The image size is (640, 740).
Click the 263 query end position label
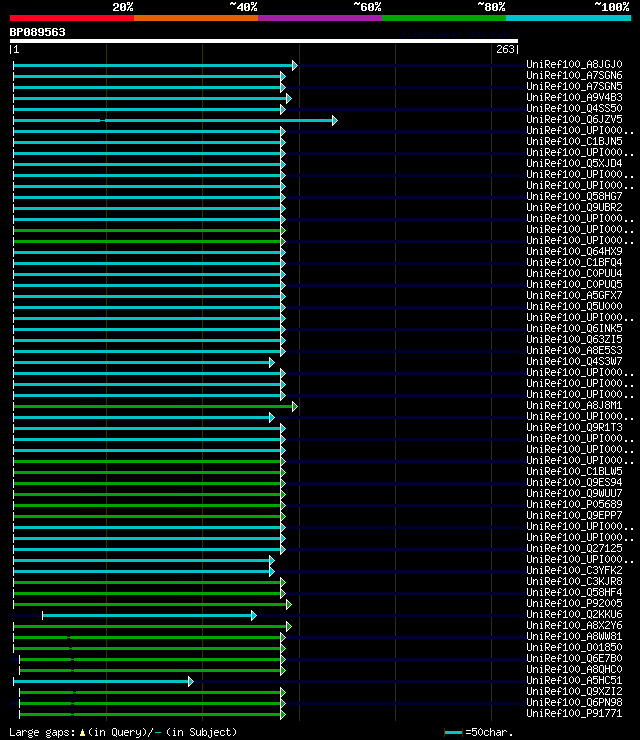coord(505,49)
